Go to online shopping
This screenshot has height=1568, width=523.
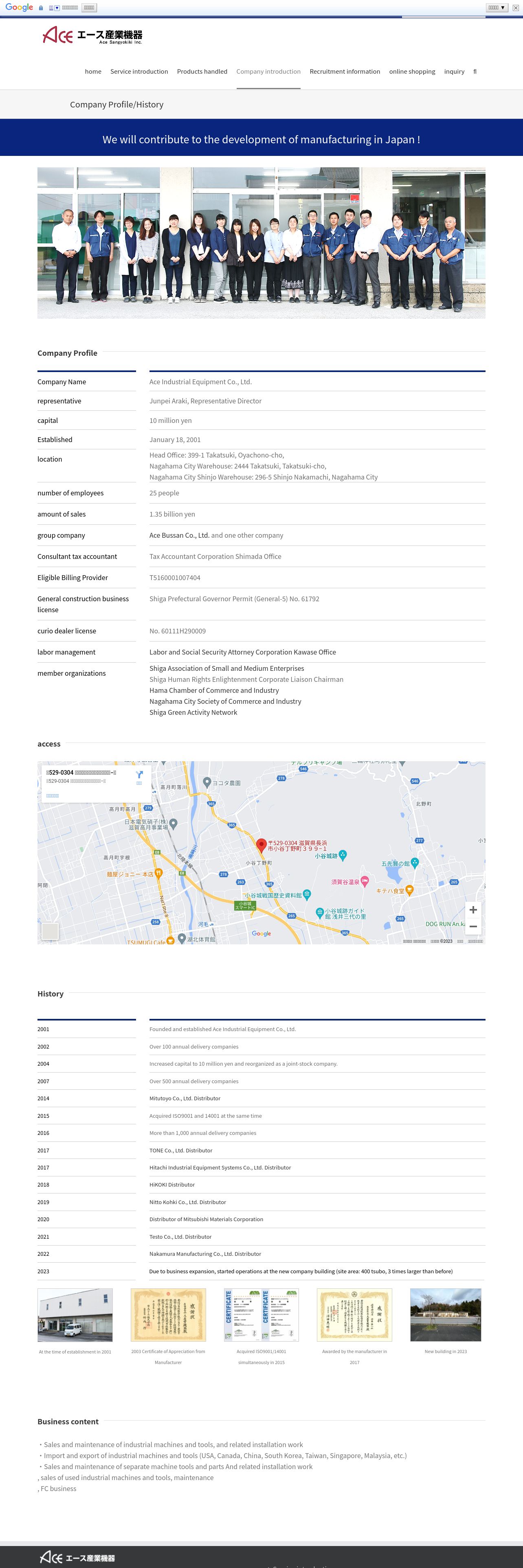tap(412, 71)
